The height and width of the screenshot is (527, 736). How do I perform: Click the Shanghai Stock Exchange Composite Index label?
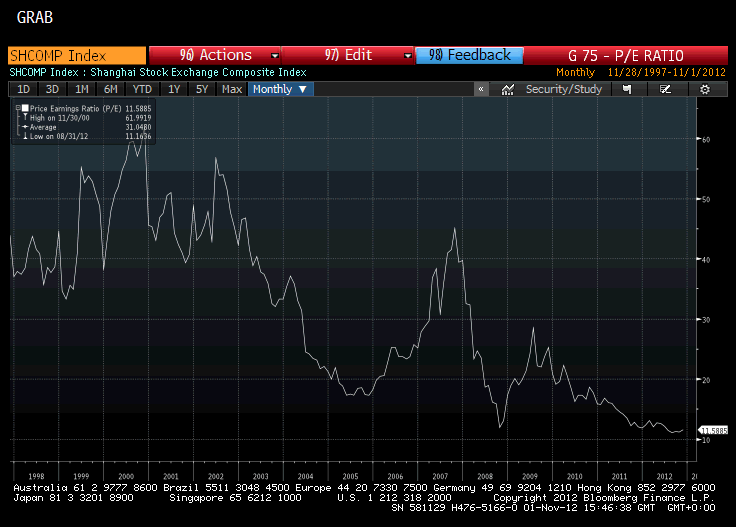click(x=198, y=72)
